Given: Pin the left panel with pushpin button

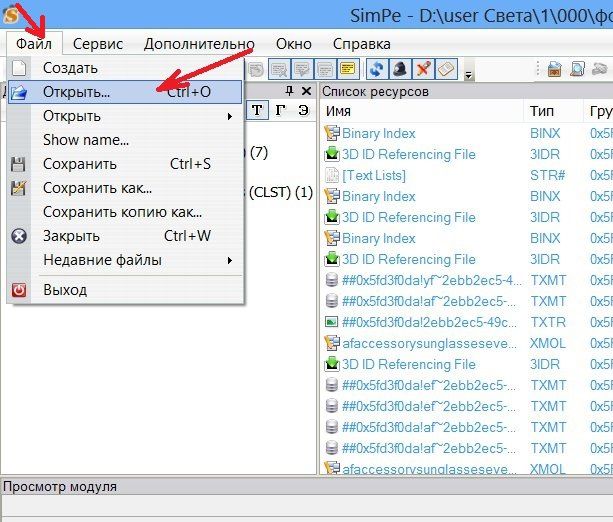Looking at the screenshot, I should (x=290, y=91).
